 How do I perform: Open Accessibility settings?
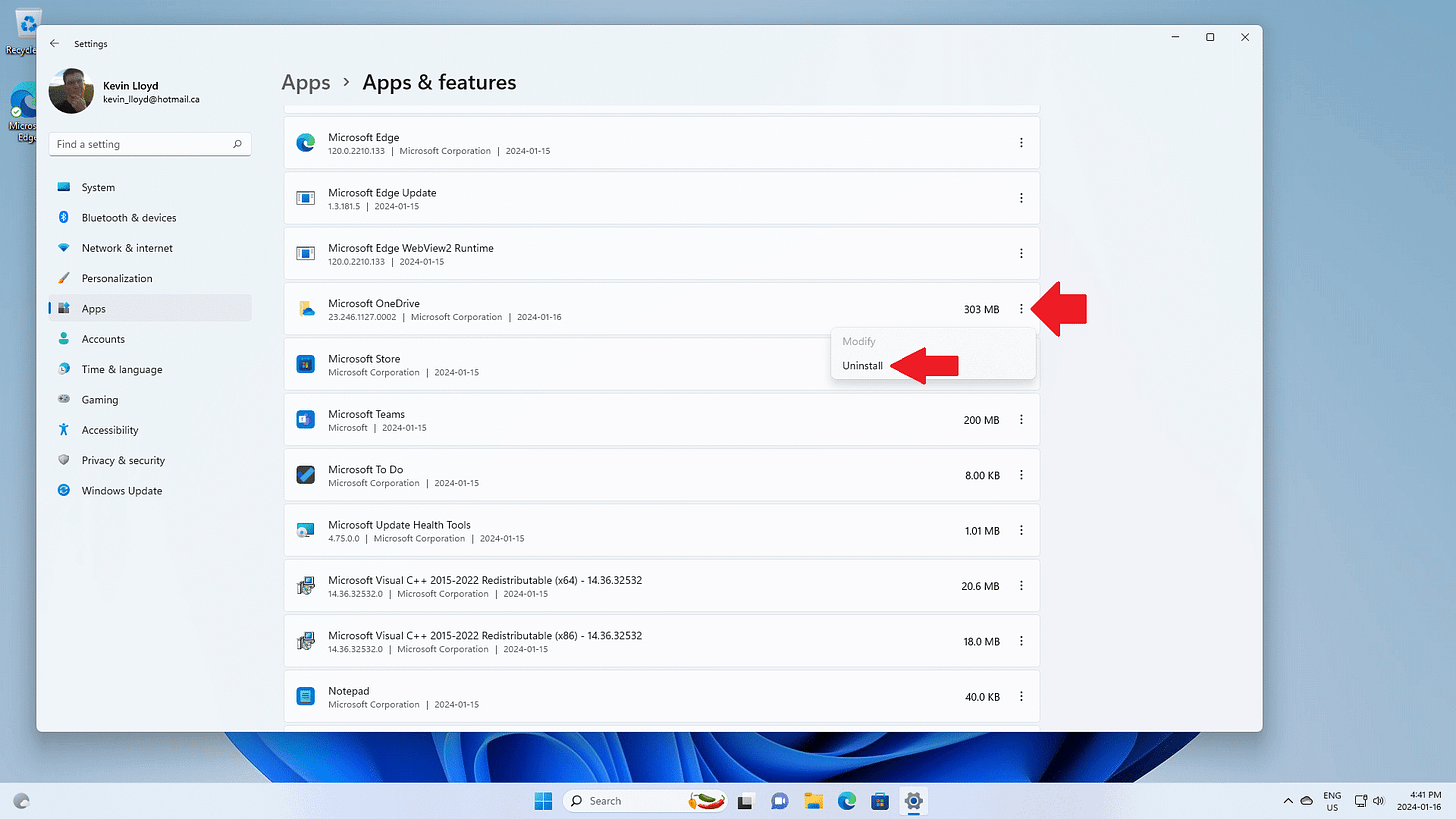[x=150, y=430]
